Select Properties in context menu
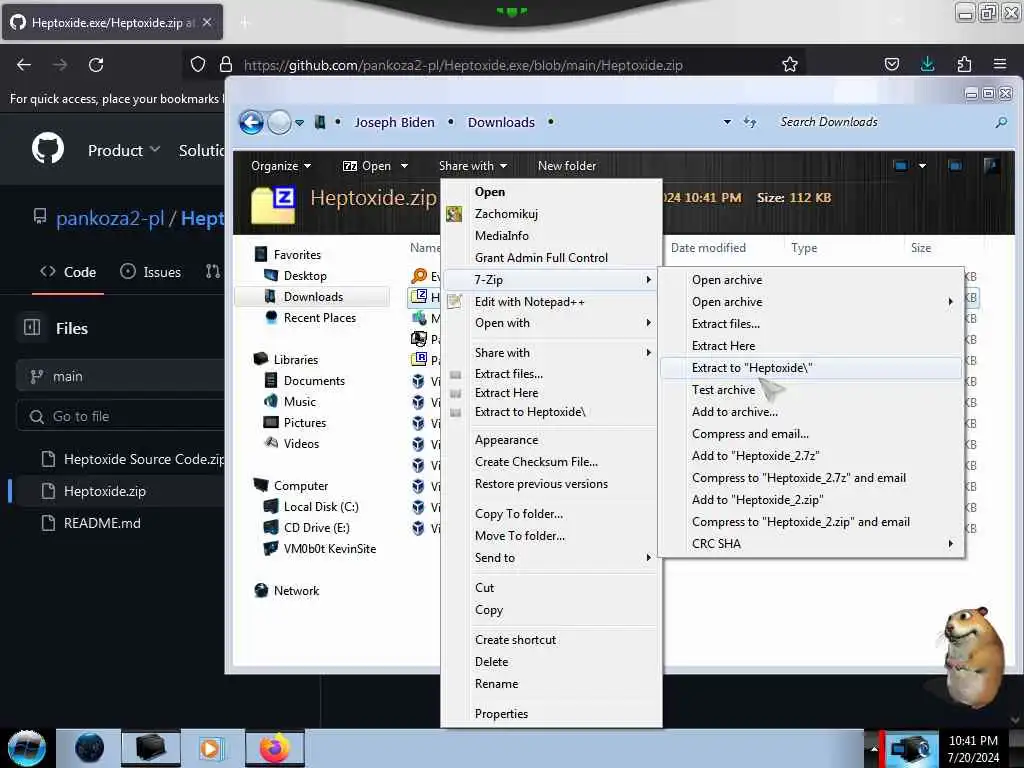 tap(551, 714)
